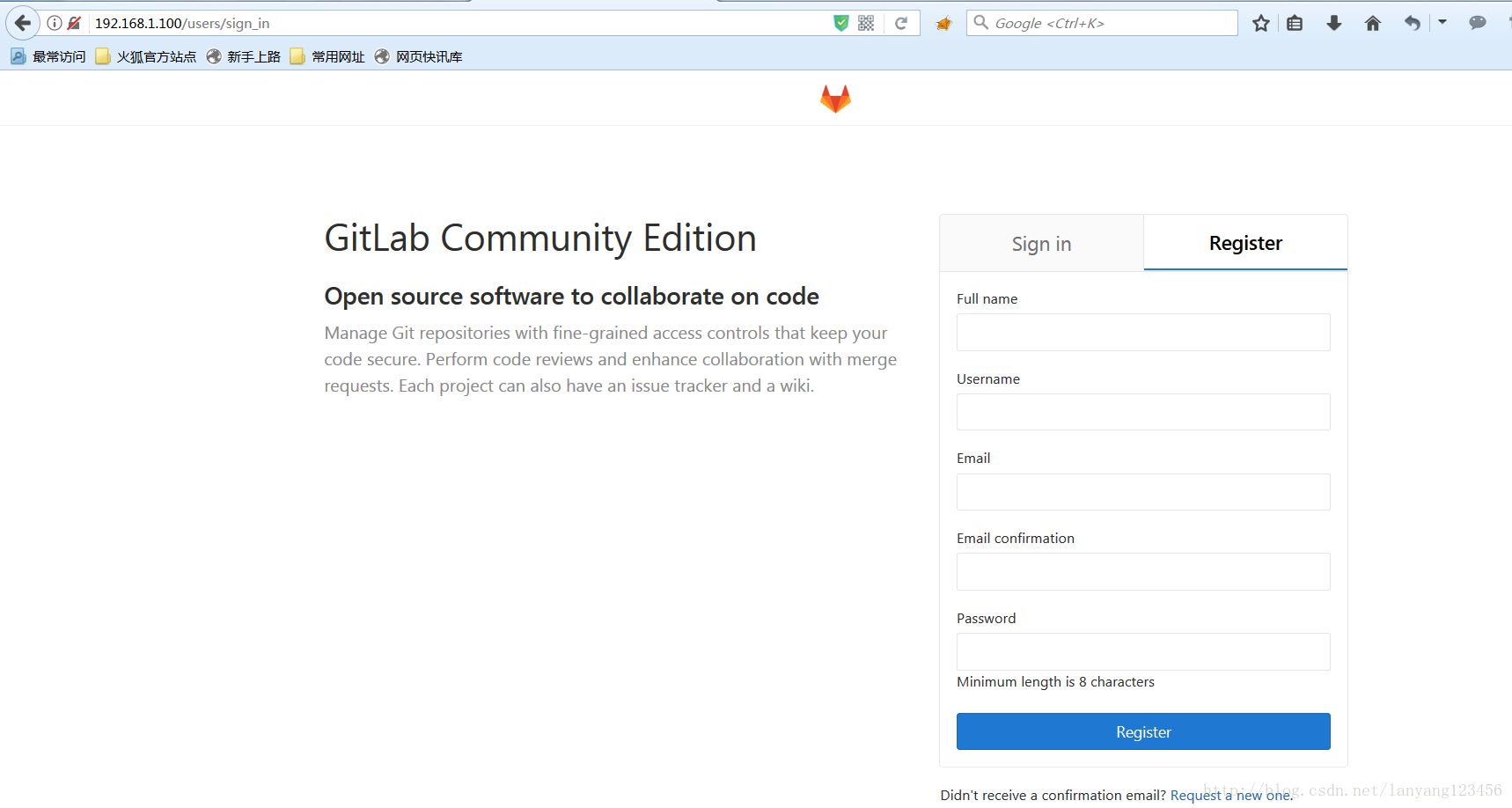
Task: Click the Request a new one link
Action: pyautogui.click(x=1230, y=796)
